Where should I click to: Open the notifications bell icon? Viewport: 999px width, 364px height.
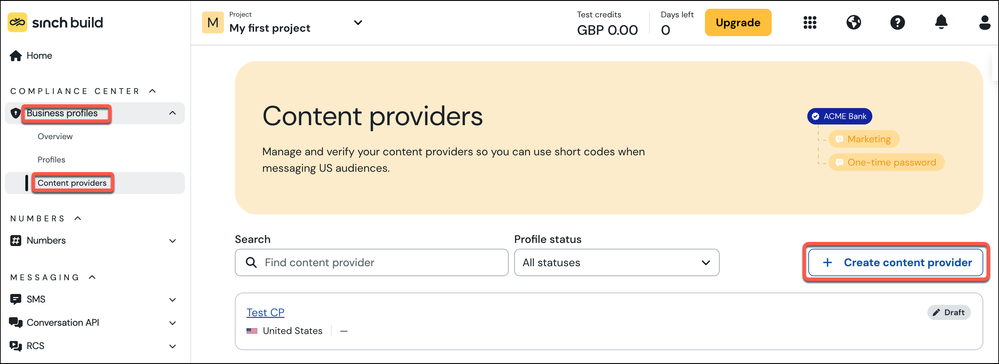941,22
